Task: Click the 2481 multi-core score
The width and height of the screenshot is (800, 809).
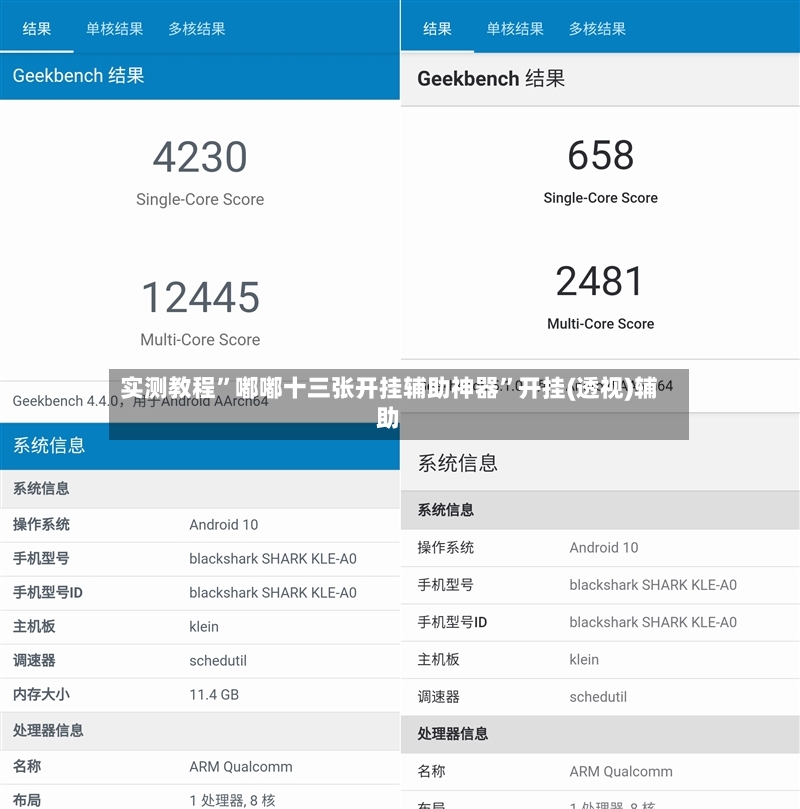Action: coord(600,281)
